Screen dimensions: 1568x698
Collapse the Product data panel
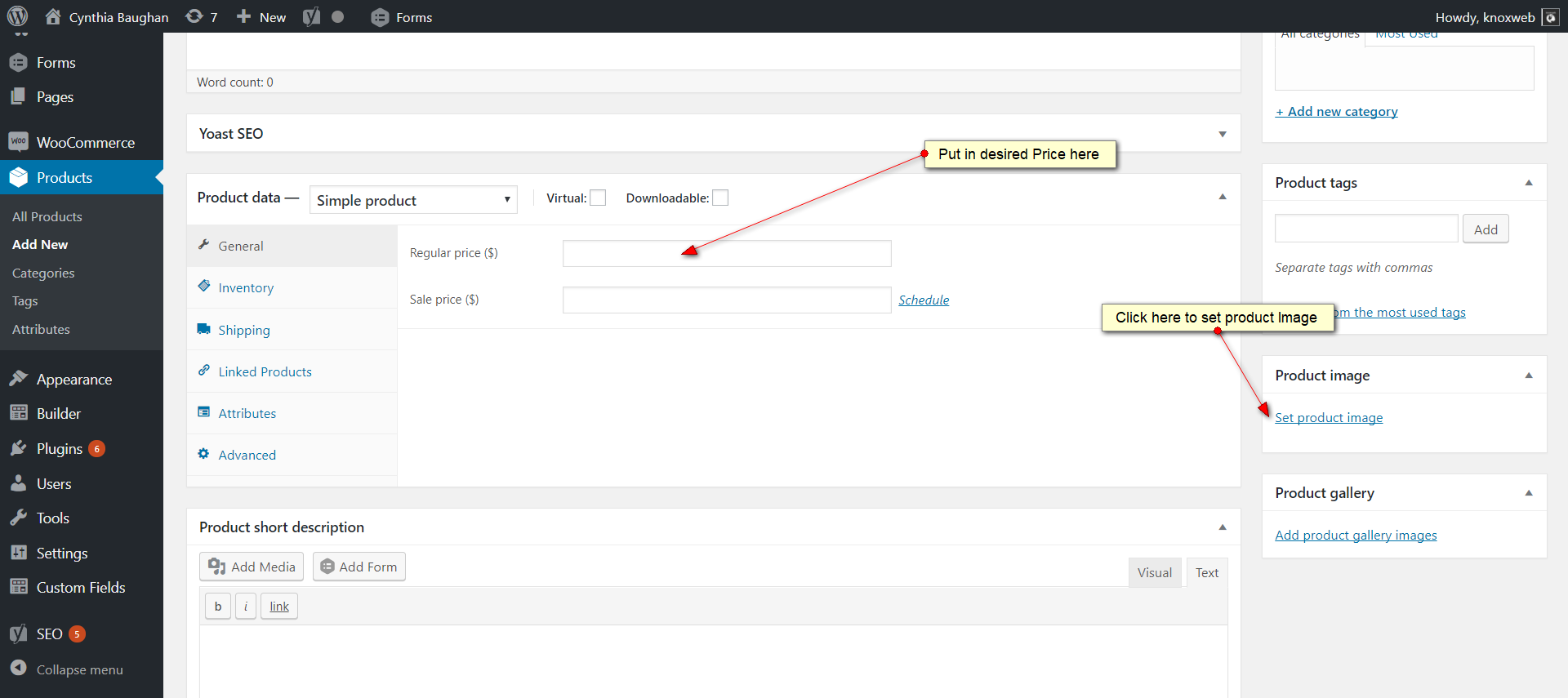[1223, 197]
